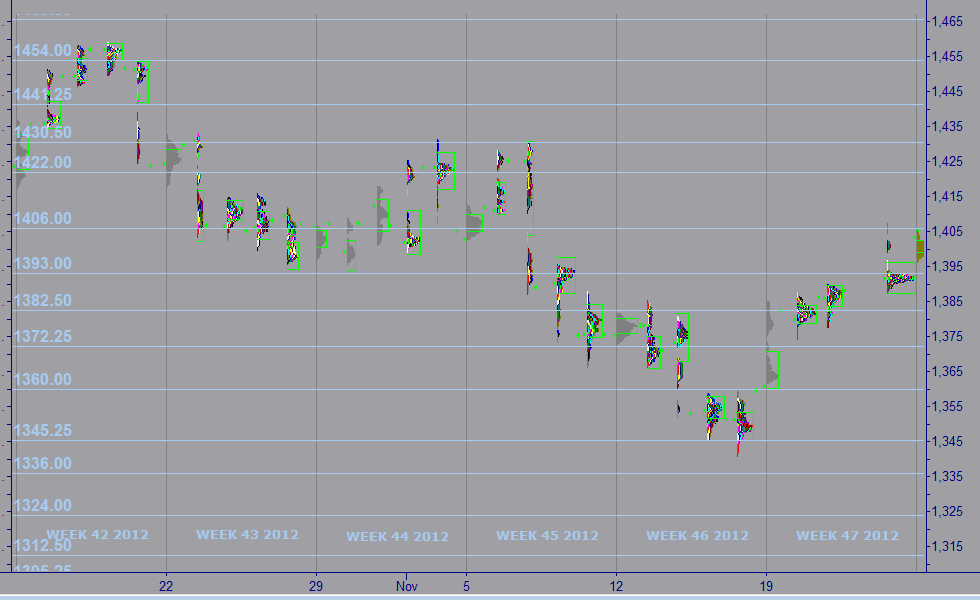
Task: Select the WEEK 45 2012 label
Action: (547, 535)
